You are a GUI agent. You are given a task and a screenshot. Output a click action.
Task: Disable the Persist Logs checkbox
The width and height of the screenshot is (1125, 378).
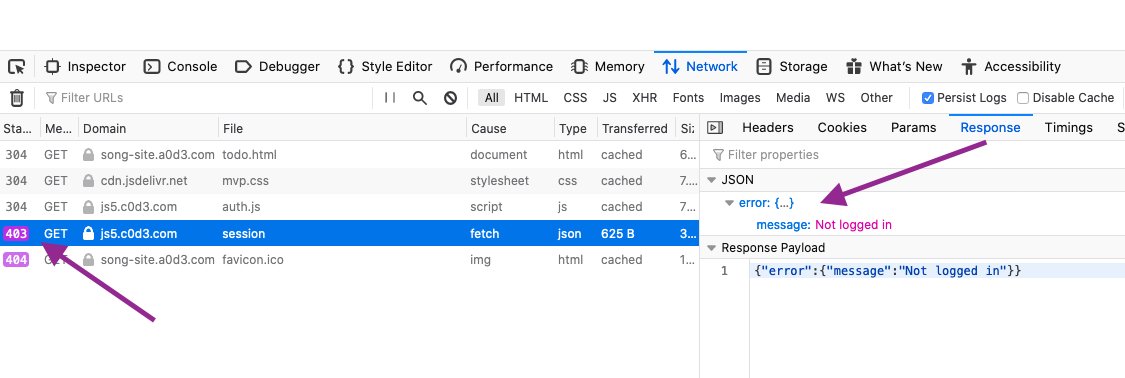click(x=928, y=98)
